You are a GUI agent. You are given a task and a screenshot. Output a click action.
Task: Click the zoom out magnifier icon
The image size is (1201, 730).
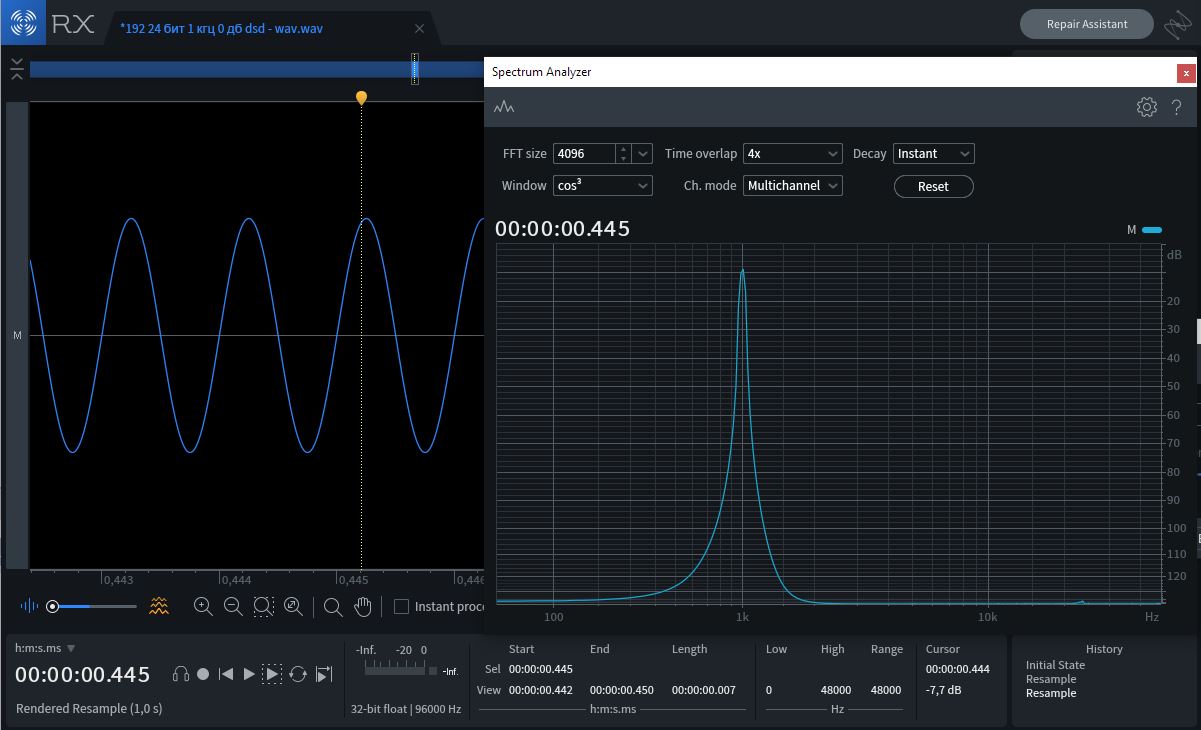click(233, 606)
